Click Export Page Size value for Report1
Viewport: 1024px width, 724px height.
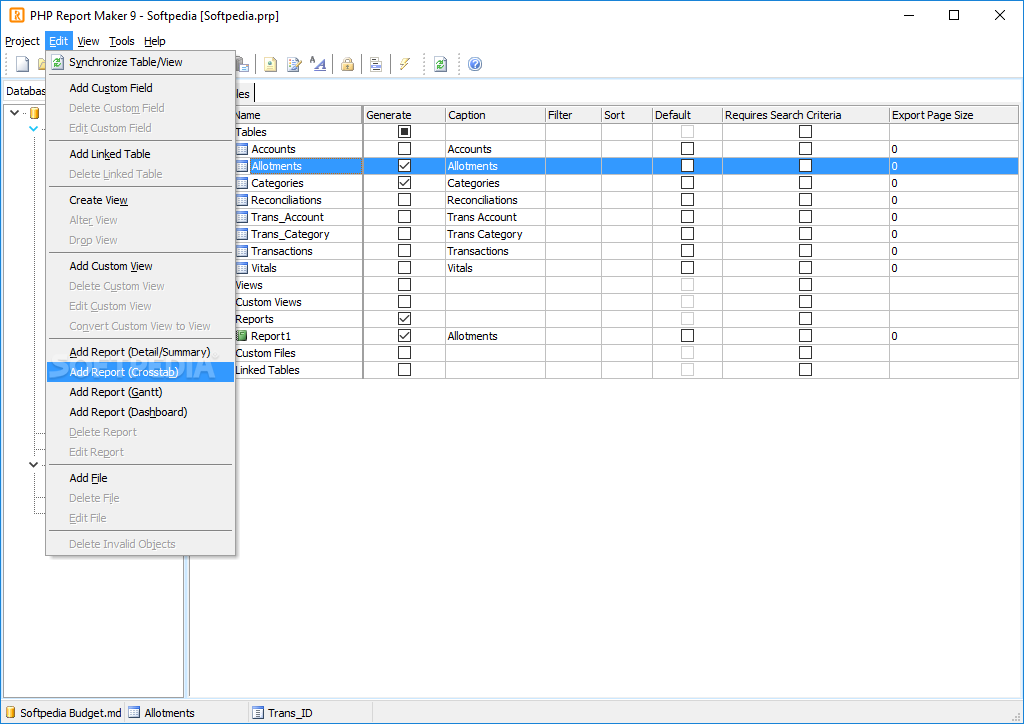point(953,336)
